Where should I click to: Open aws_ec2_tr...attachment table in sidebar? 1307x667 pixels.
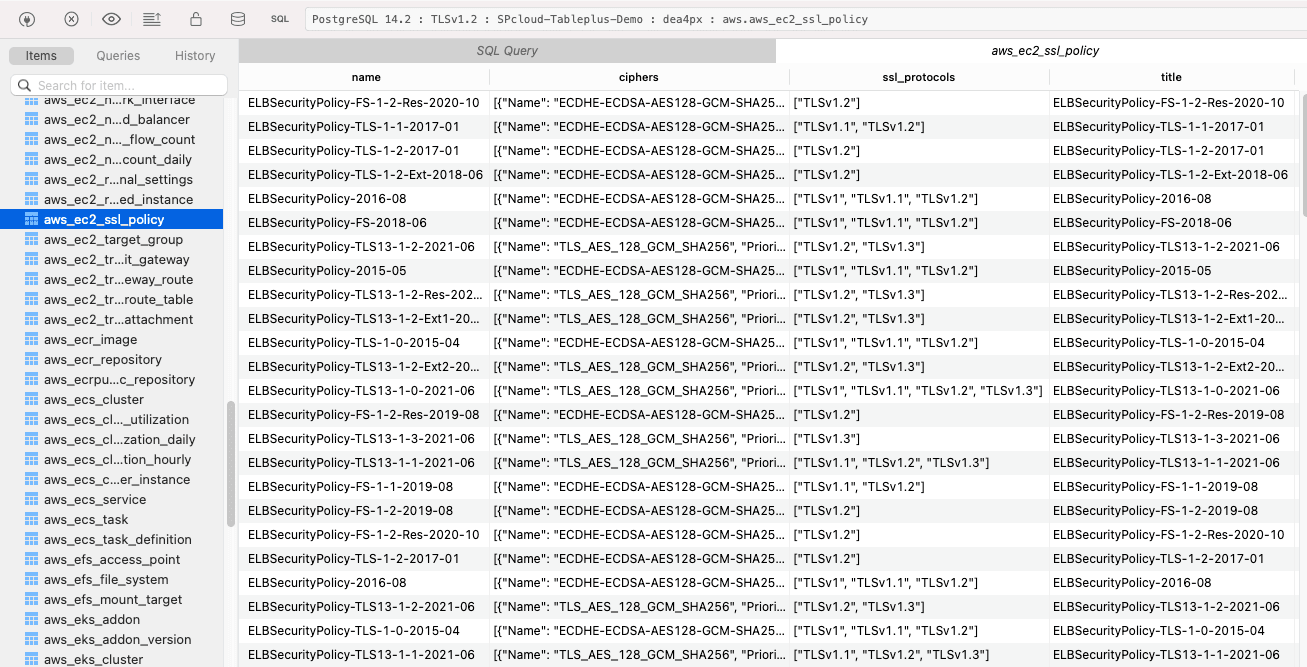tap(117, 320)
